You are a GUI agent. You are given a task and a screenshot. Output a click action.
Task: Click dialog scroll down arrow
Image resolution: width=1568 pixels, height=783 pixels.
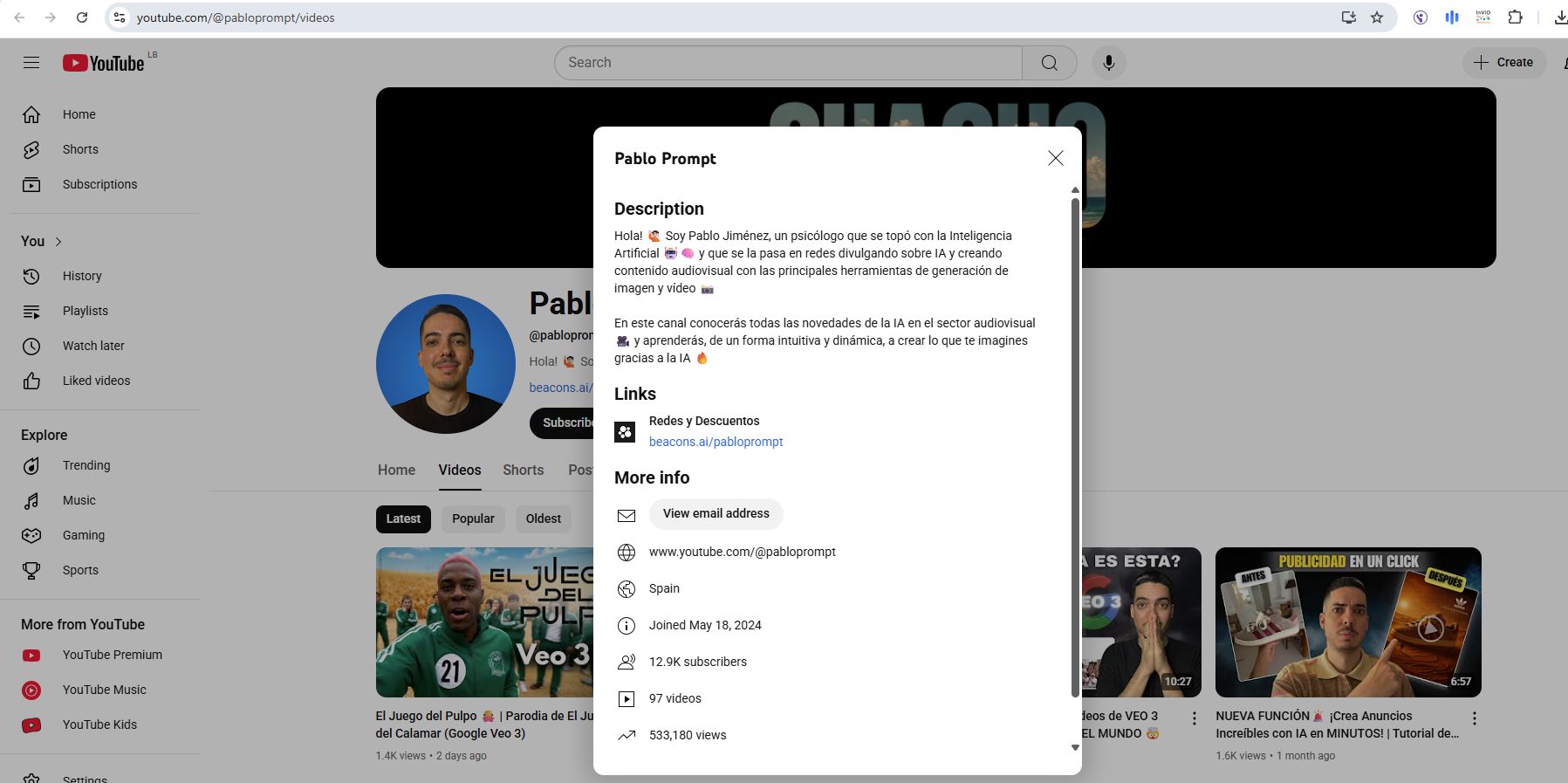[x=1075, y=748]
